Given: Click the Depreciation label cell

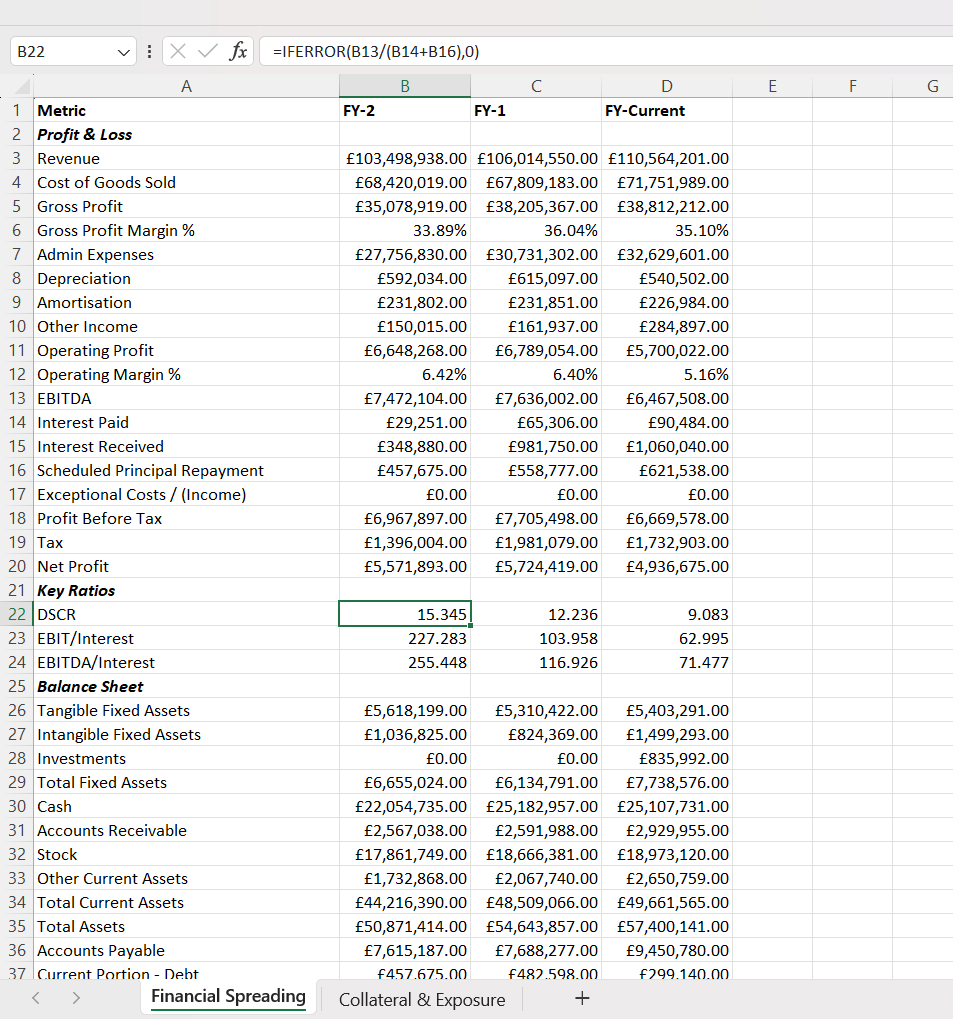Looking at the screenshot, I should pyautogui.click(x=186, y=278).
